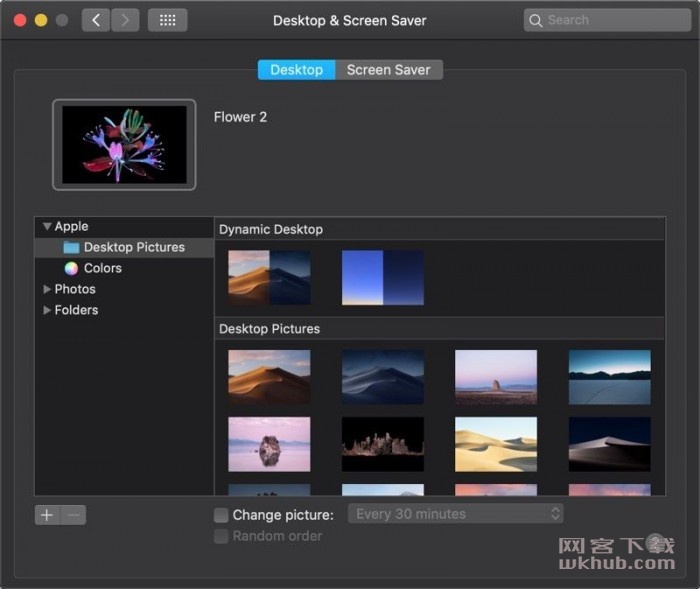Viewport: 700px width, 589px height.
Task: Minimize the window with yellow button
Action: (x=41, y=20)
